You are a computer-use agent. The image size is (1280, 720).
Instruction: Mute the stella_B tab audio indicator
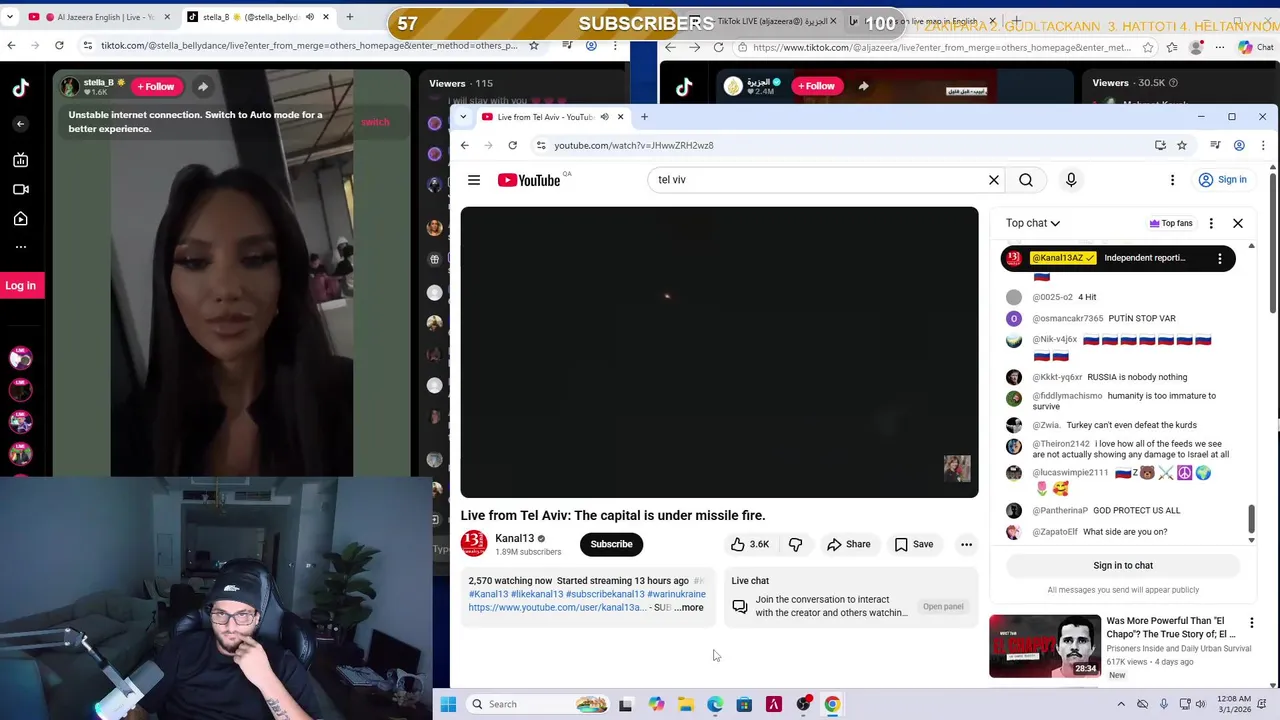click(309, 17)
